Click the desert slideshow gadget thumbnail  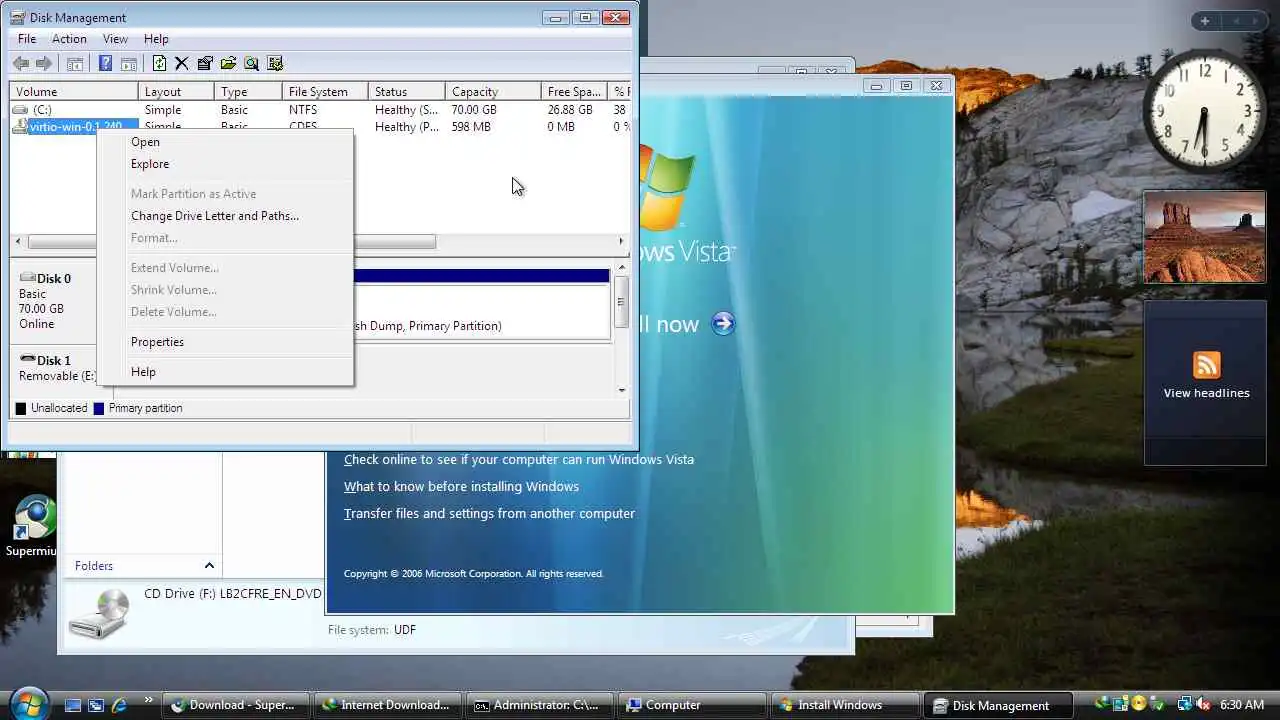point(1204,237)
